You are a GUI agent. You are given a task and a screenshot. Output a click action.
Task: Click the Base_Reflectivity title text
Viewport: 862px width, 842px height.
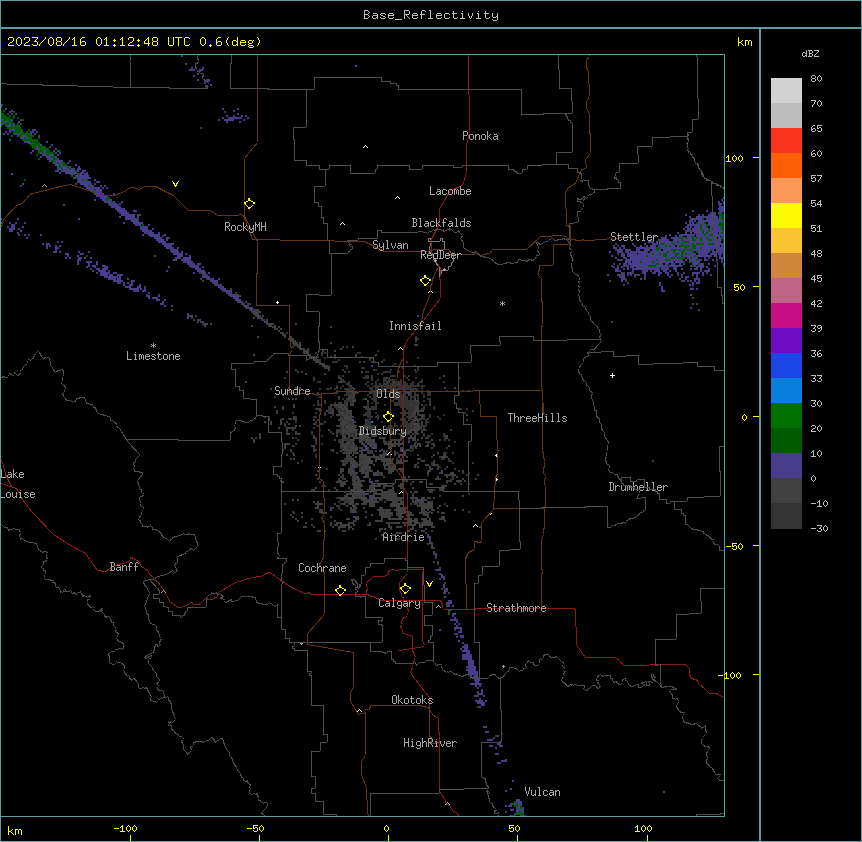pos(431,15)
